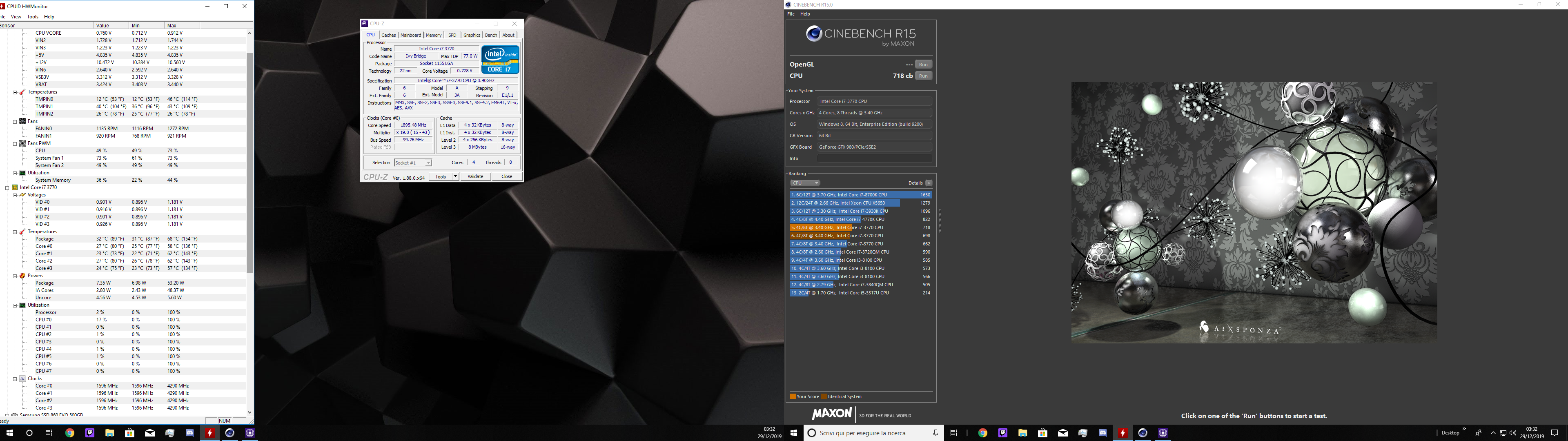The height and width of the screenshot is (441, 1568).
Task: Collapse the Temperatures node above TMPIN0
Action: pyautogui.click(x=15, y=92)
